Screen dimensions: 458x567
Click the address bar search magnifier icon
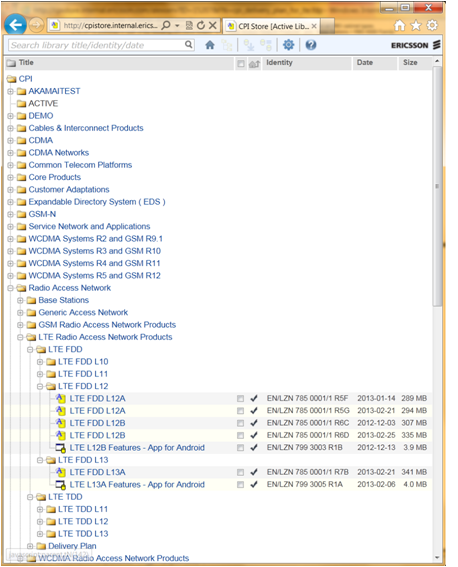[166, 25]
